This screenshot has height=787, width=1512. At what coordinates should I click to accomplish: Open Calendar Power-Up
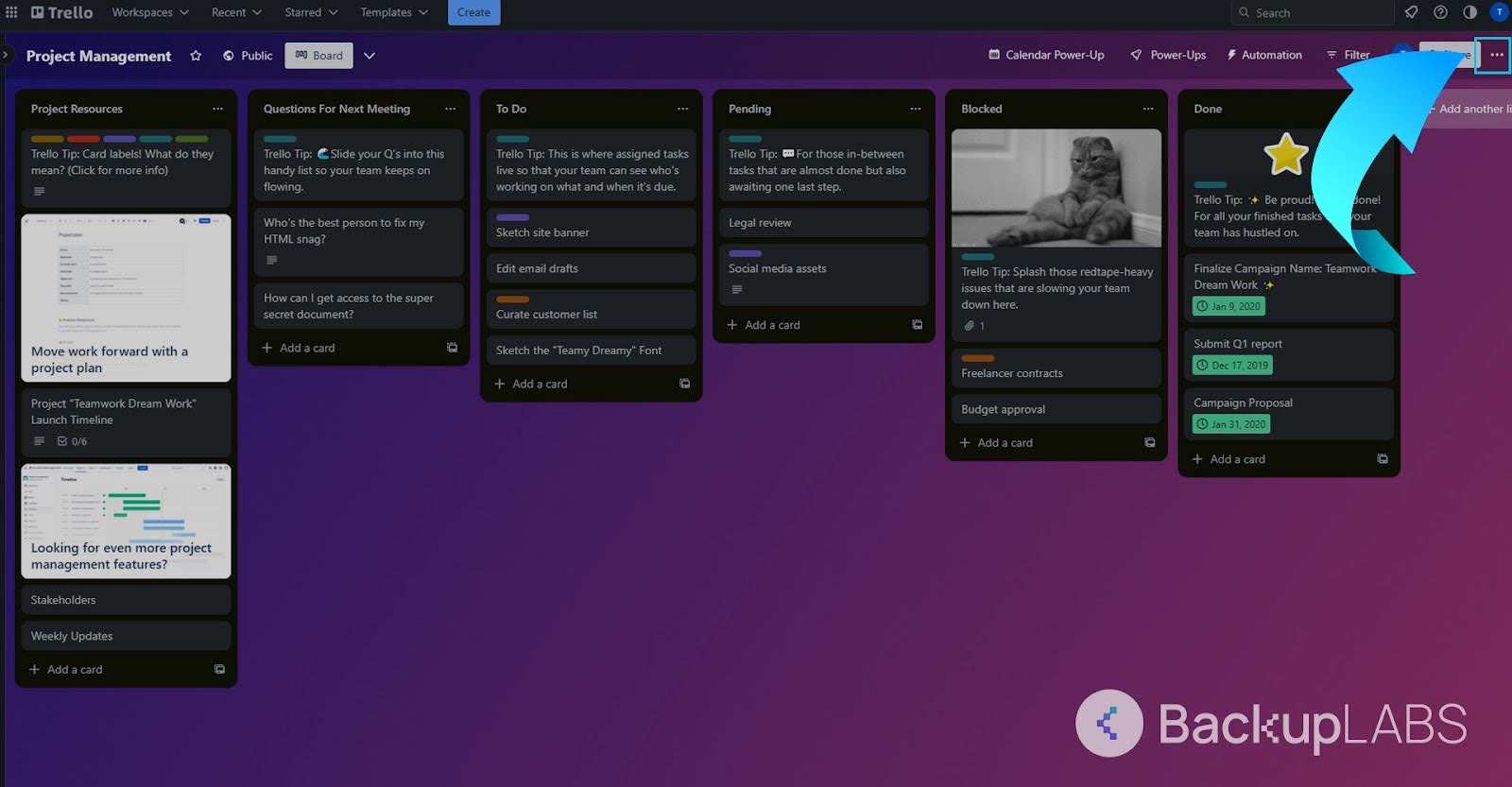pyautogui.click(x=1046, y=55)
